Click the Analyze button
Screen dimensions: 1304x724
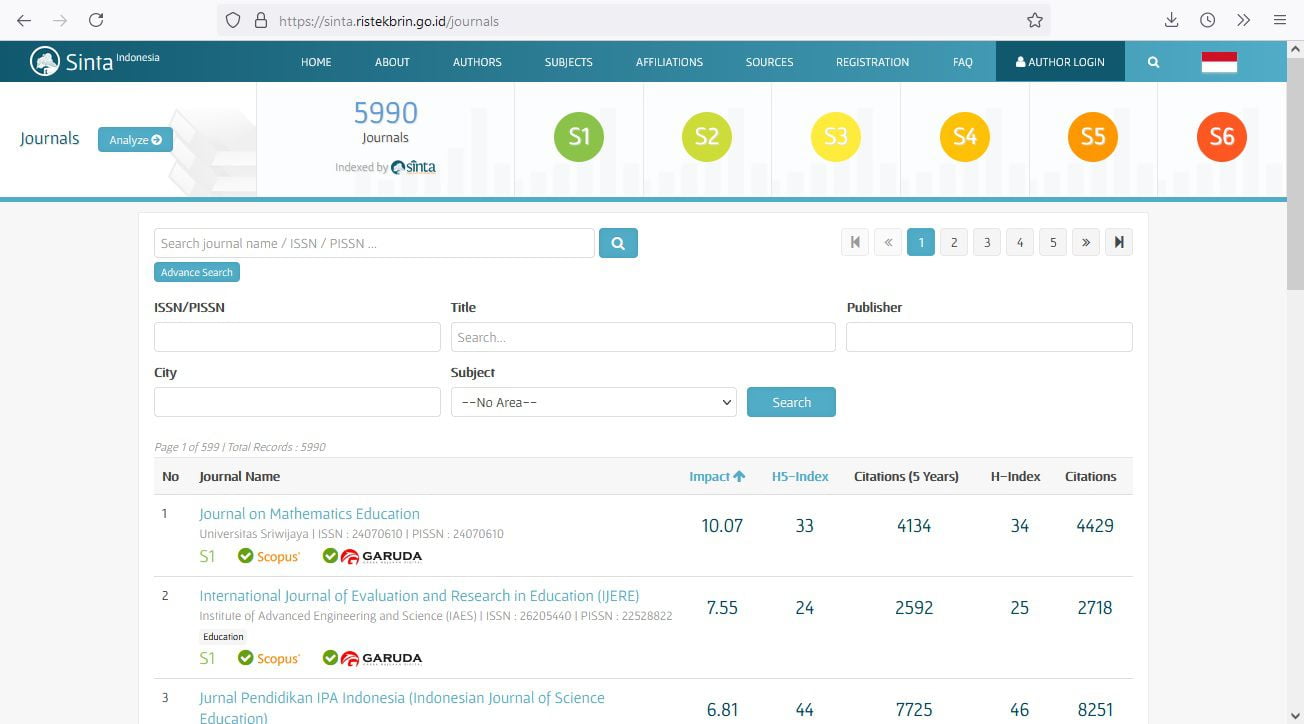point(135,140)
